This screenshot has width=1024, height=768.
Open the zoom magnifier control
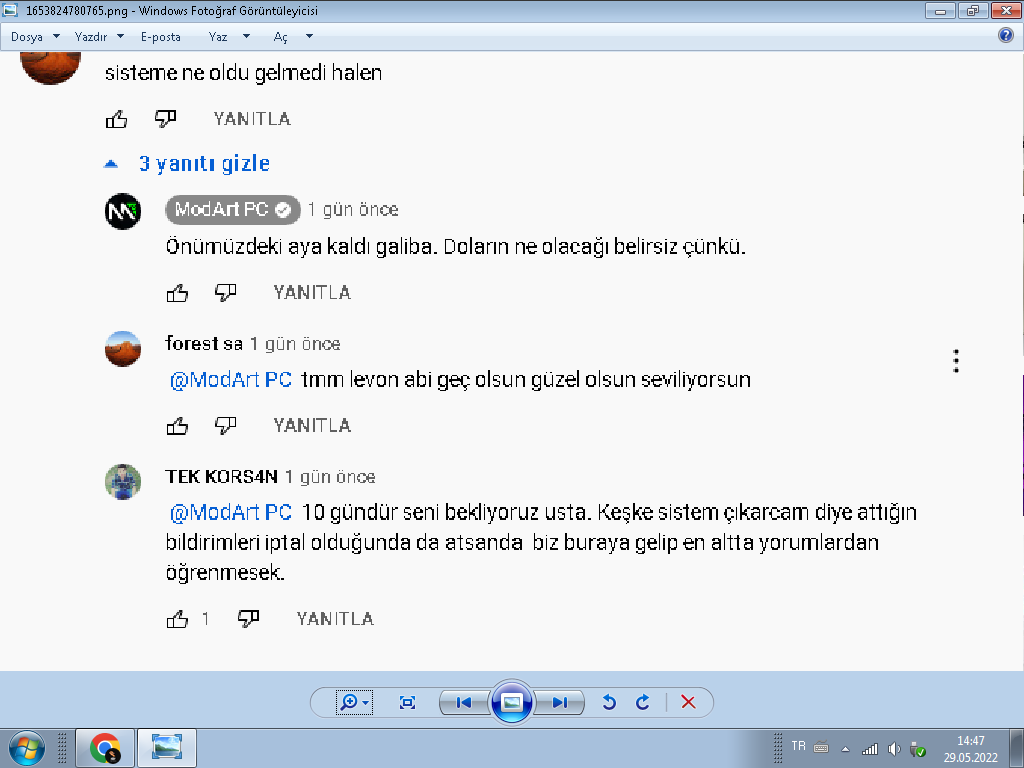[x=354, y=703]
